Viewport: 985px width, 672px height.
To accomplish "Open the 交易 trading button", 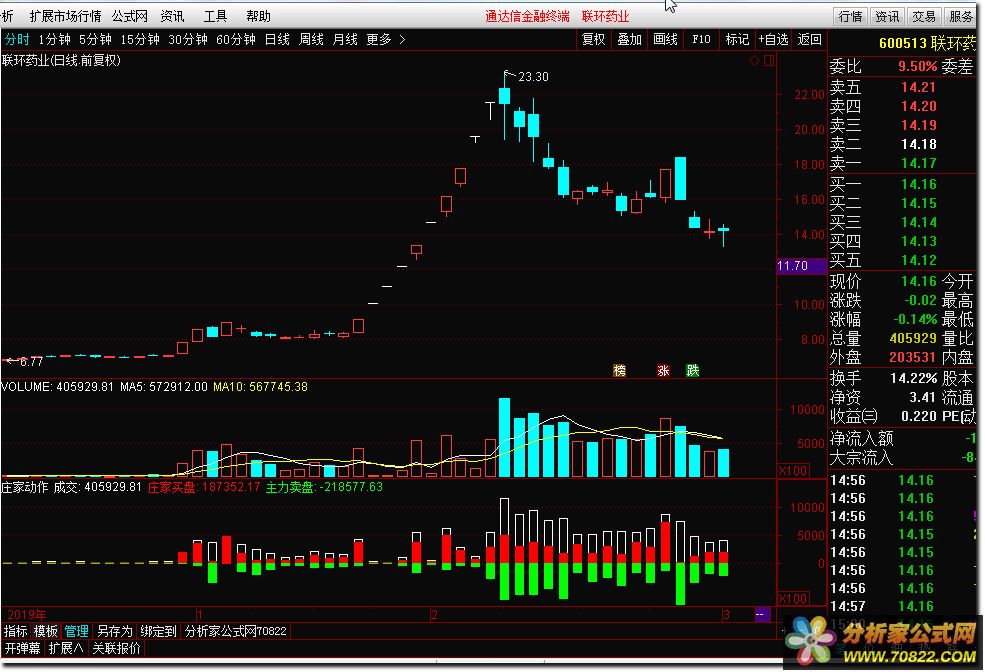I will (923, 16).
